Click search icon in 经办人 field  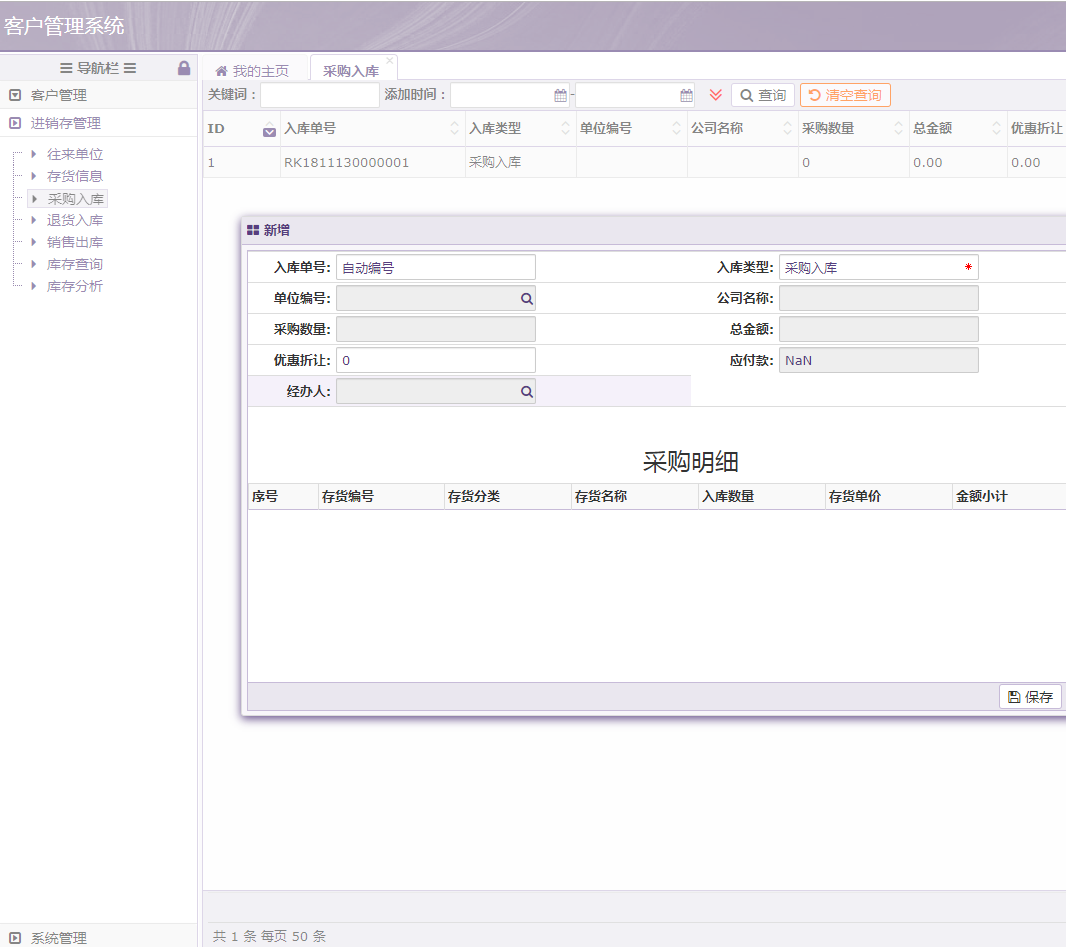pos(526,392)
